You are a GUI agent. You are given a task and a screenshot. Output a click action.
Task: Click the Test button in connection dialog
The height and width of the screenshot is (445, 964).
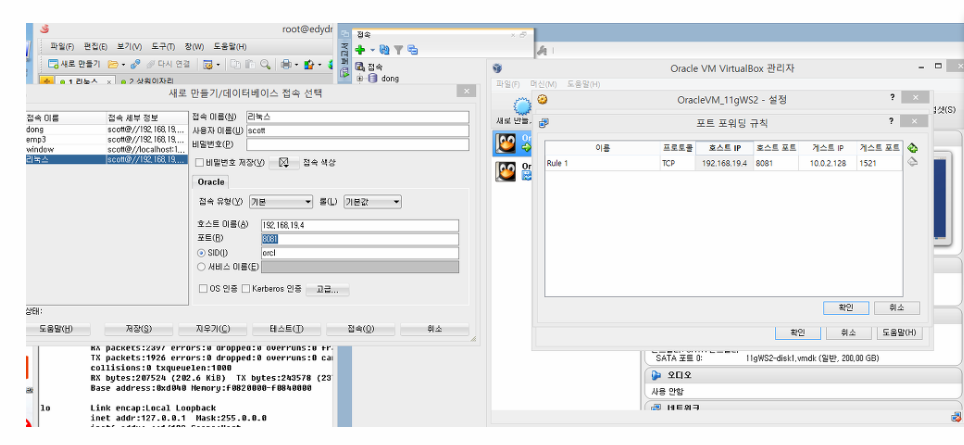[x=286, y=329]
